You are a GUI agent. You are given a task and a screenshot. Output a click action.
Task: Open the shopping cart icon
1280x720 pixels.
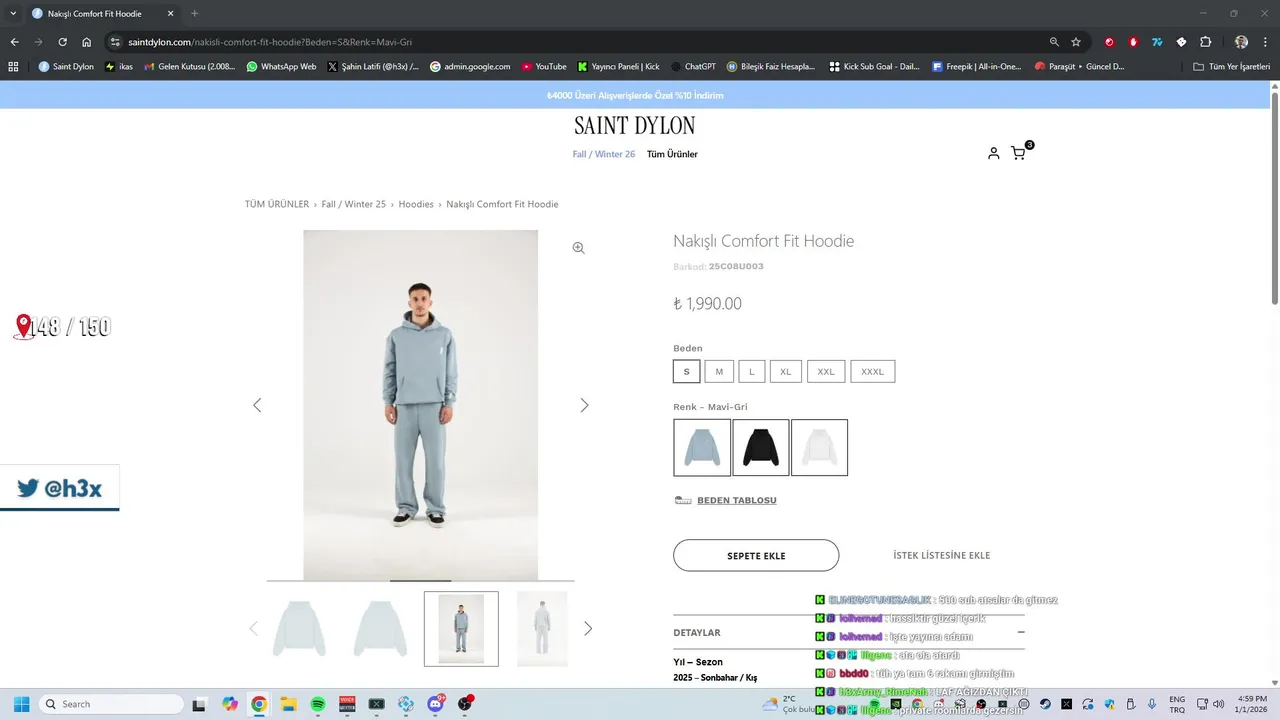click(x=1018, y=153)
